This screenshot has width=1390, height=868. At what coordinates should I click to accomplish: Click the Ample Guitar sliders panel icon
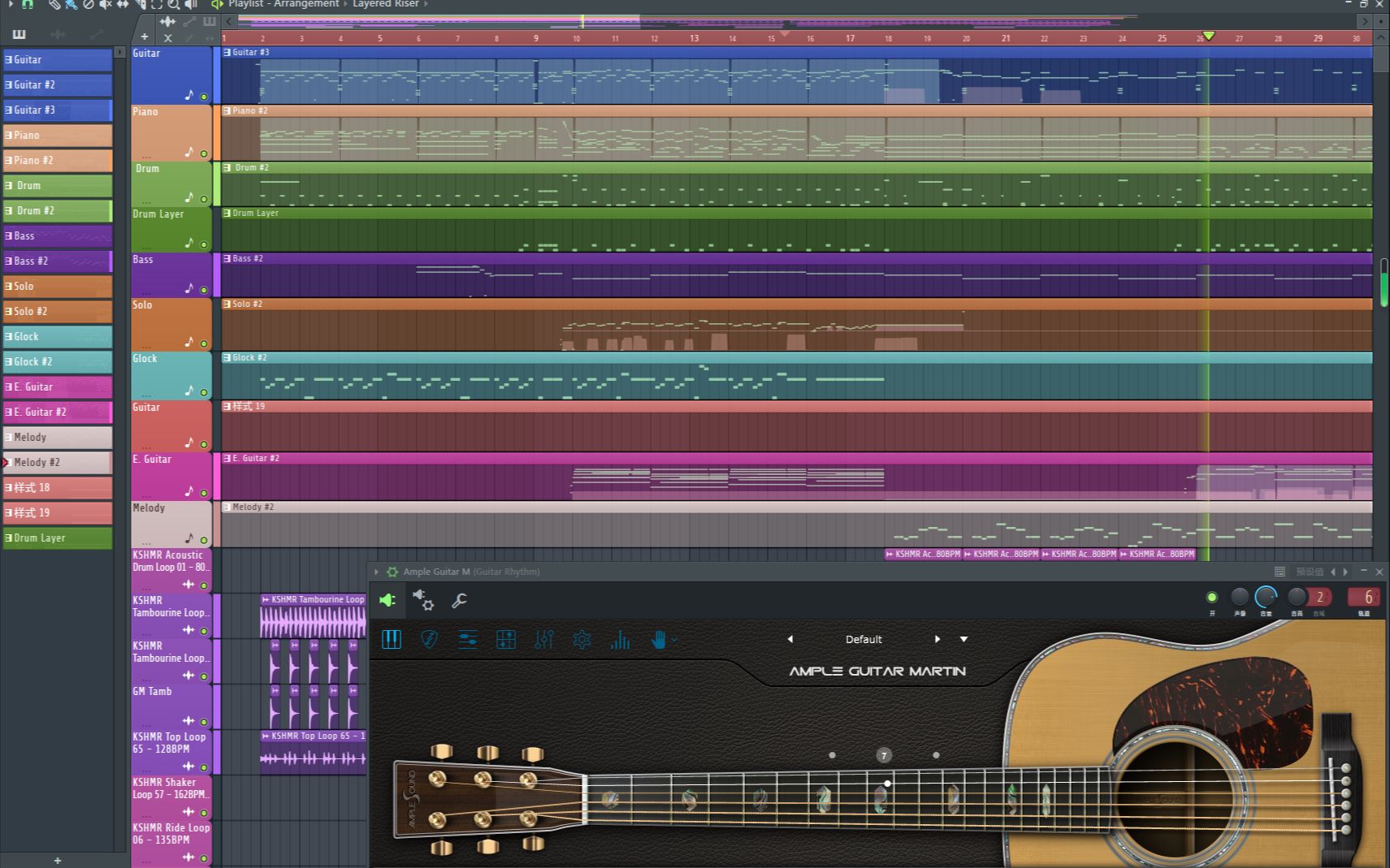pyautogui.click(x=468, y=640)
